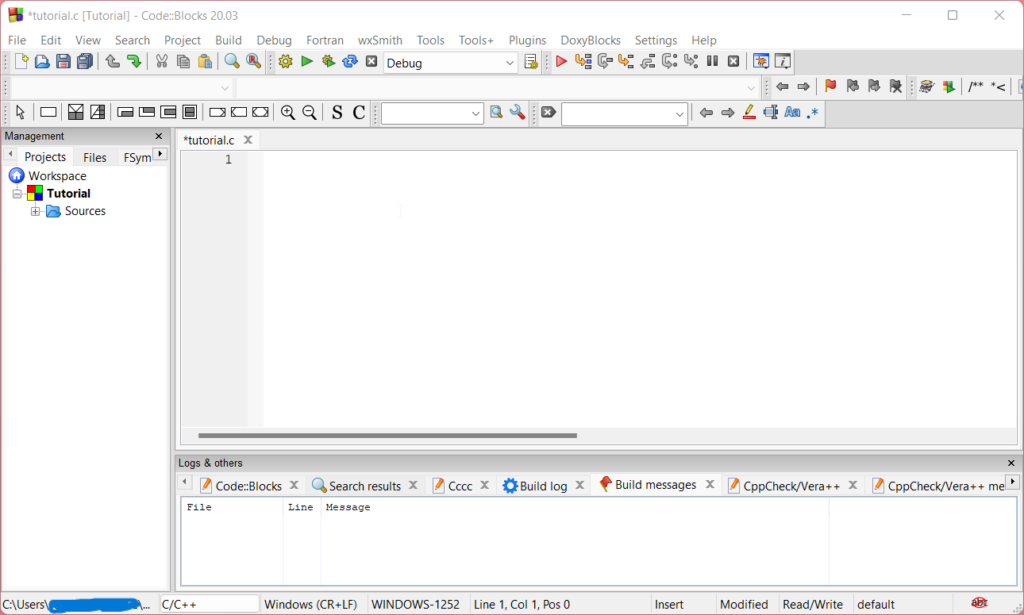The image size is (1024, 615).
Task: Click the Debugging windows icon
Action: click(x=761, y=61)
